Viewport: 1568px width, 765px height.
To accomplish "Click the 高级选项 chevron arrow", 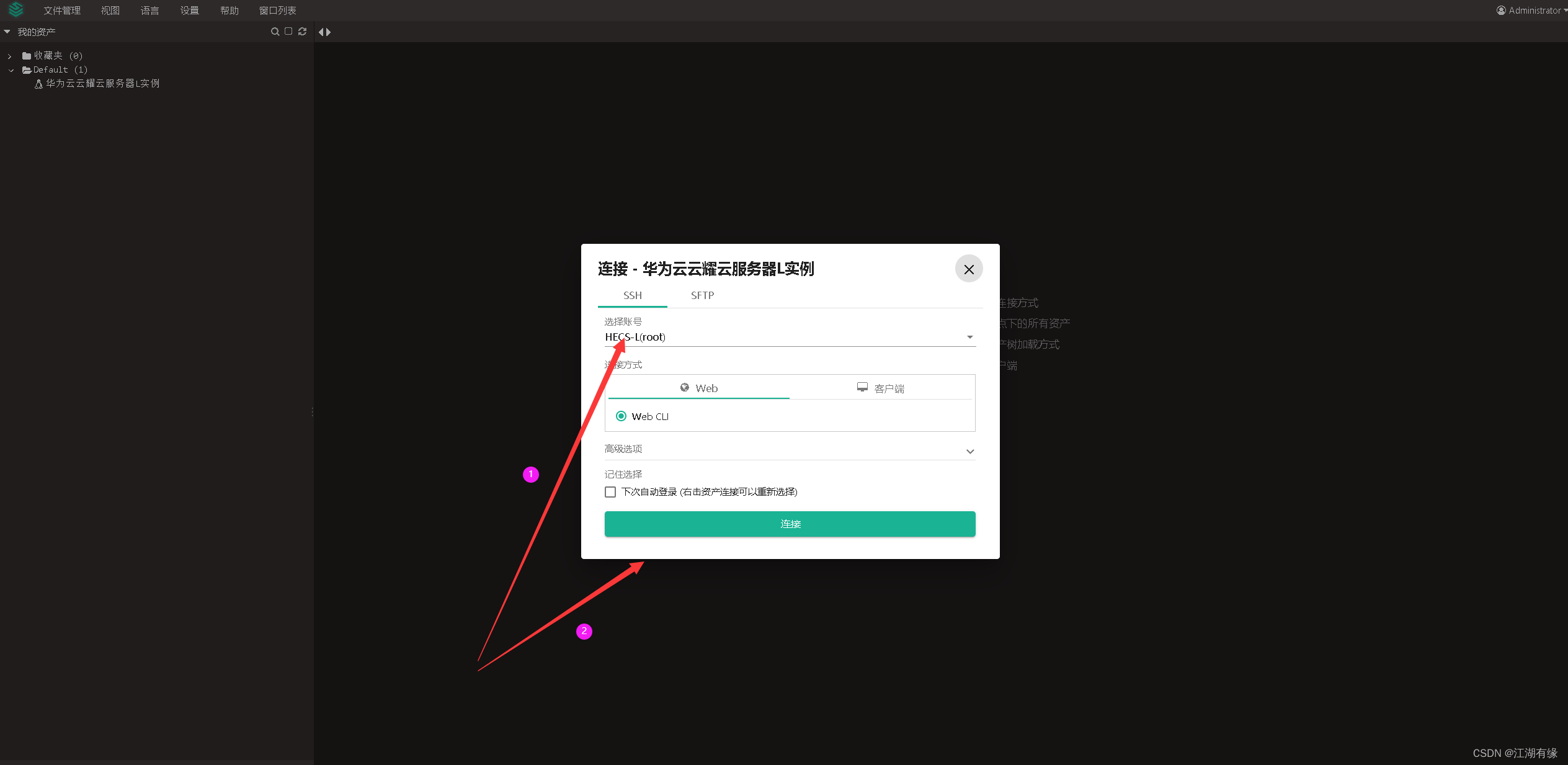I will click(x=970, y=452).
